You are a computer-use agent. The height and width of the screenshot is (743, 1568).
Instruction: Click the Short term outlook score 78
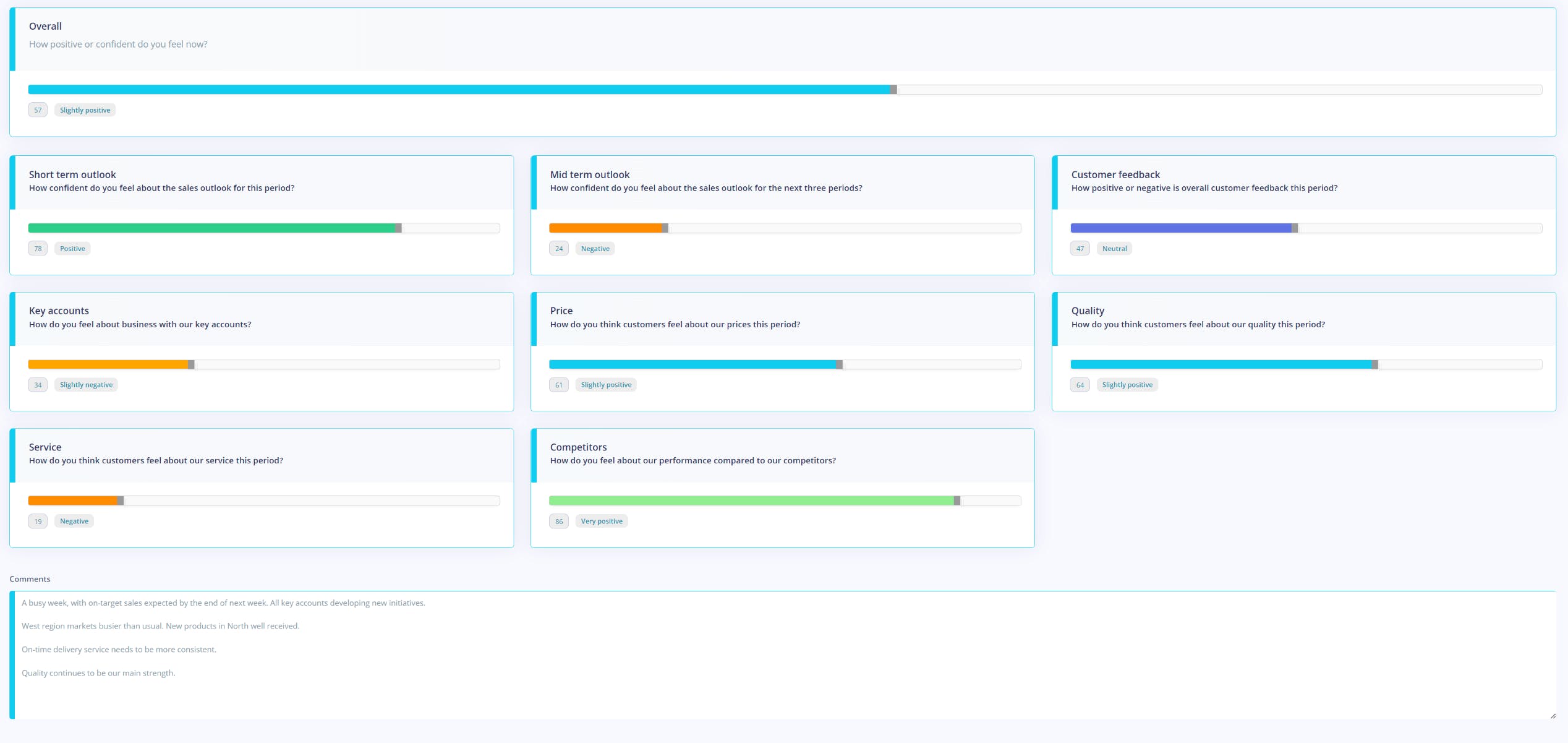tap(38, 249)
